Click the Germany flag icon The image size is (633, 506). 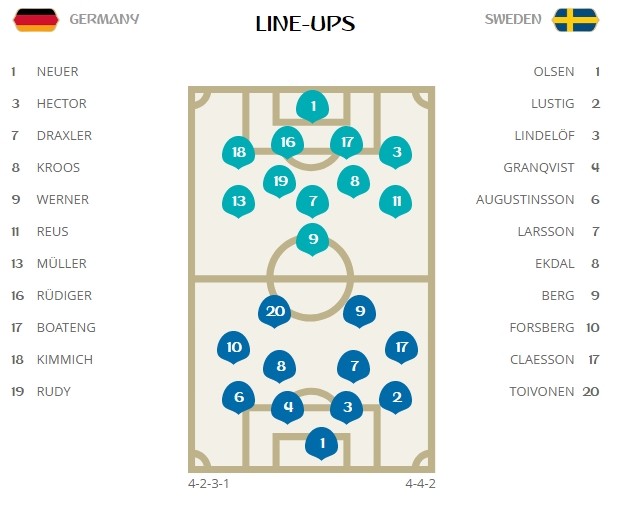[x=36, y=20]
